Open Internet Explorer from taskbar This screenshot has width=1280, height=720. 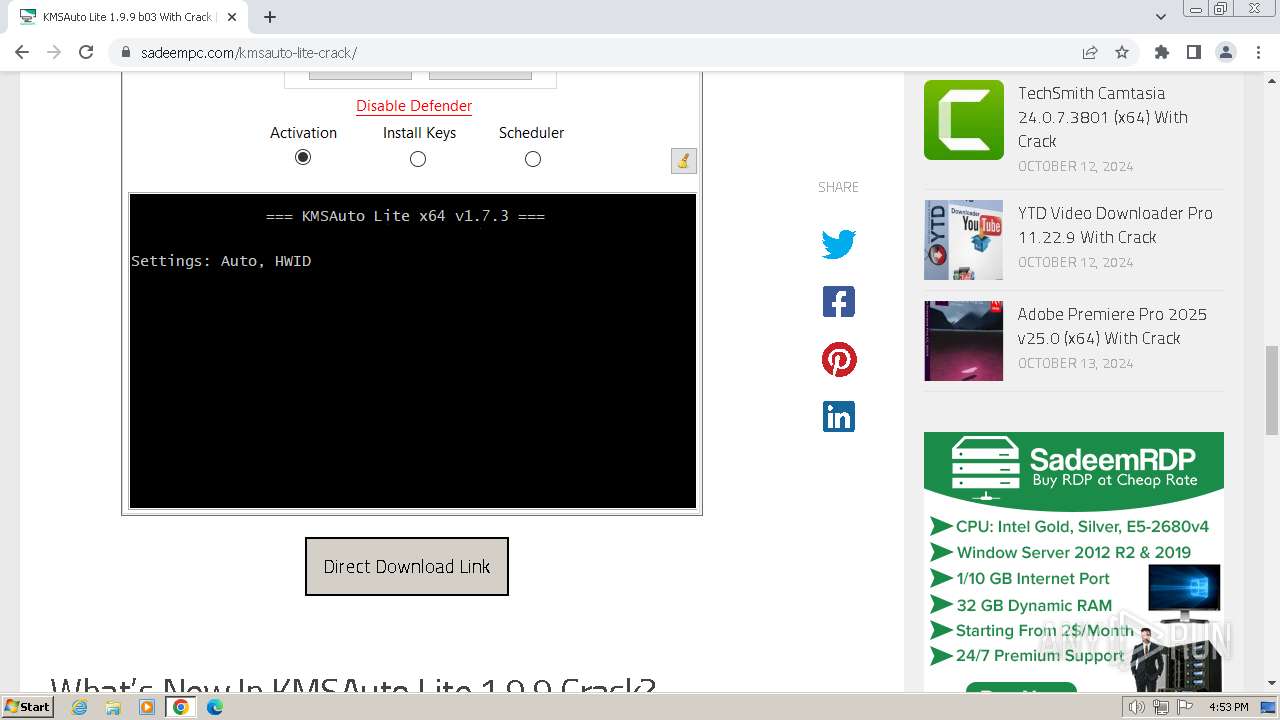(x=80, y=707)
